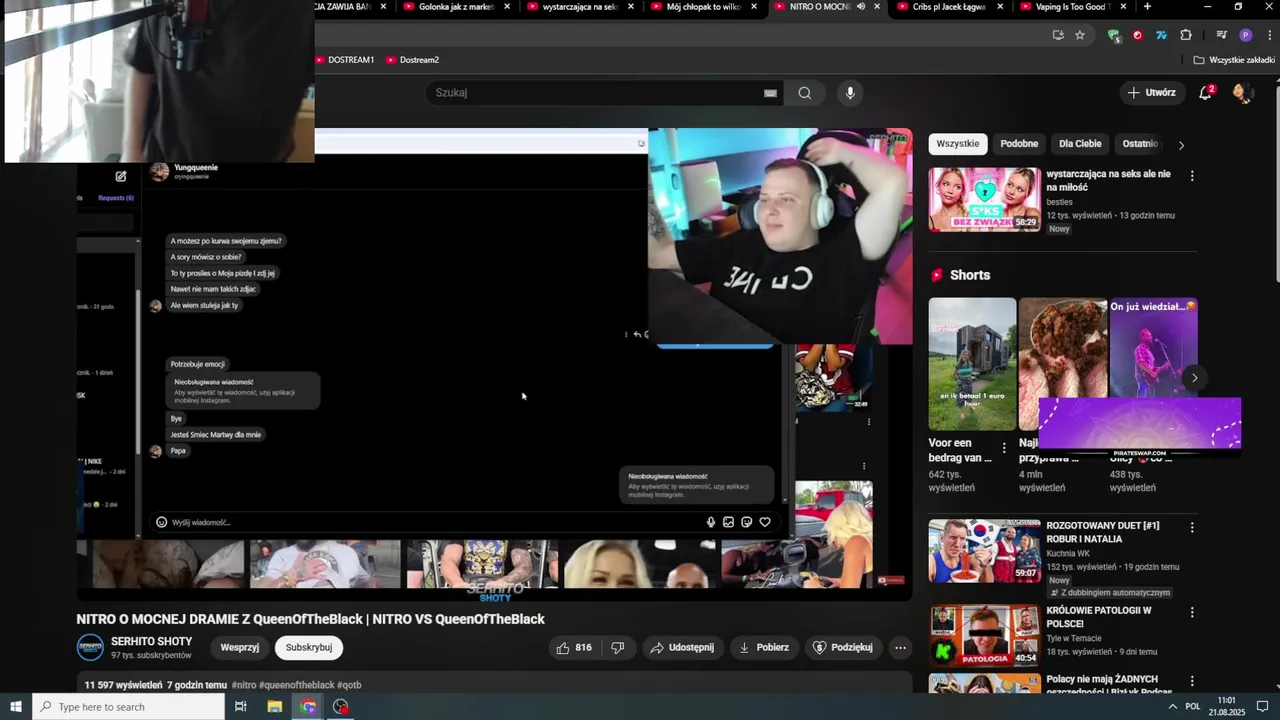Click Windows 'Type here to search' box

pos(128,707)
